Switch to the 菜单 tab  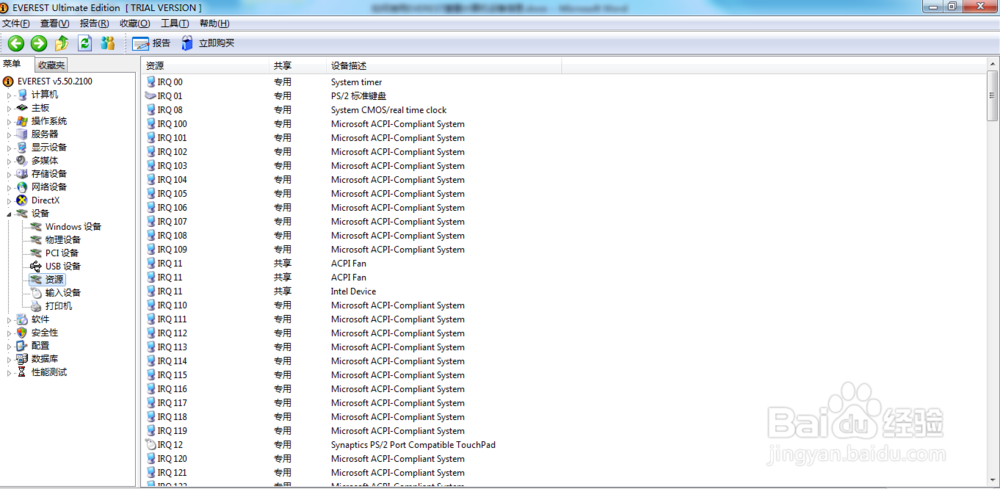(12, 64)
